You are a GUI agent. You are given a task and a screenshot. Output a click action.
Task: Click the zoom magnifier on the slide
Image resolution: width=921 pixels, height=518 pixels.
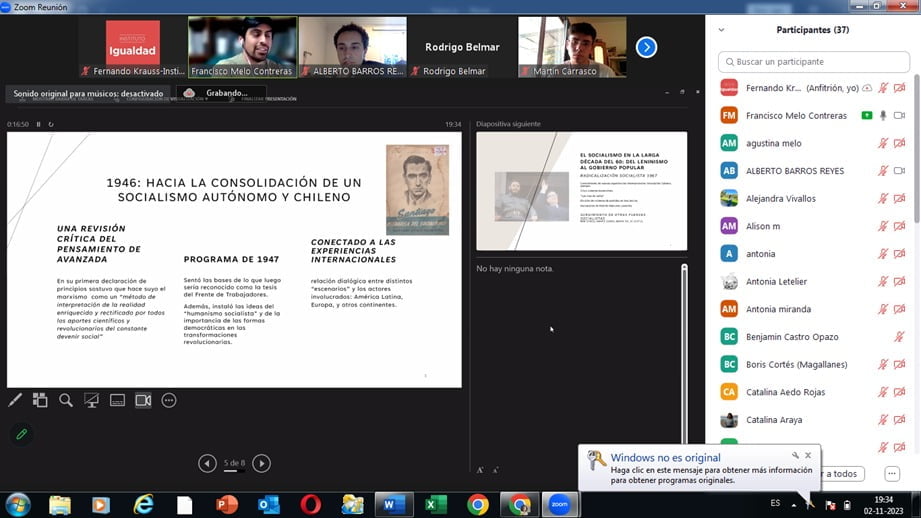(x=66, y=401)
